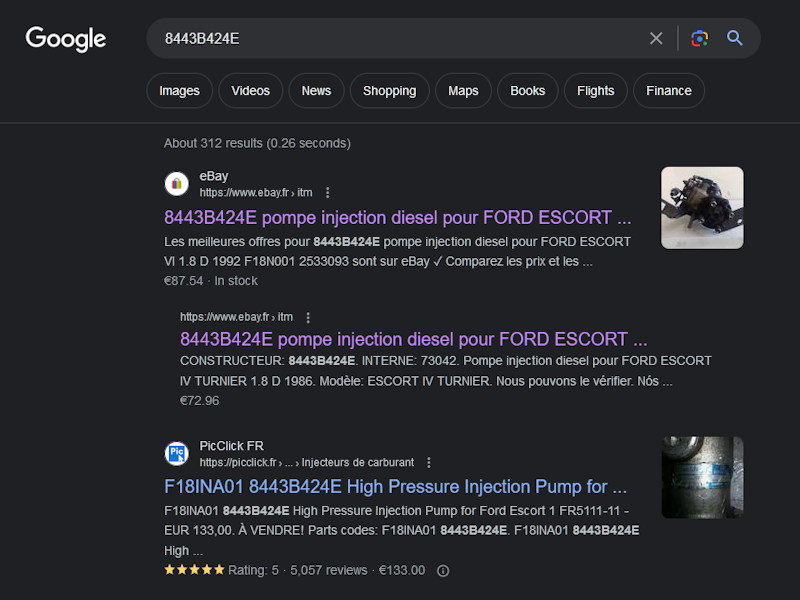800x600 pixels.
Task: Click the €72.96 price text
Action: click(199, 401)
